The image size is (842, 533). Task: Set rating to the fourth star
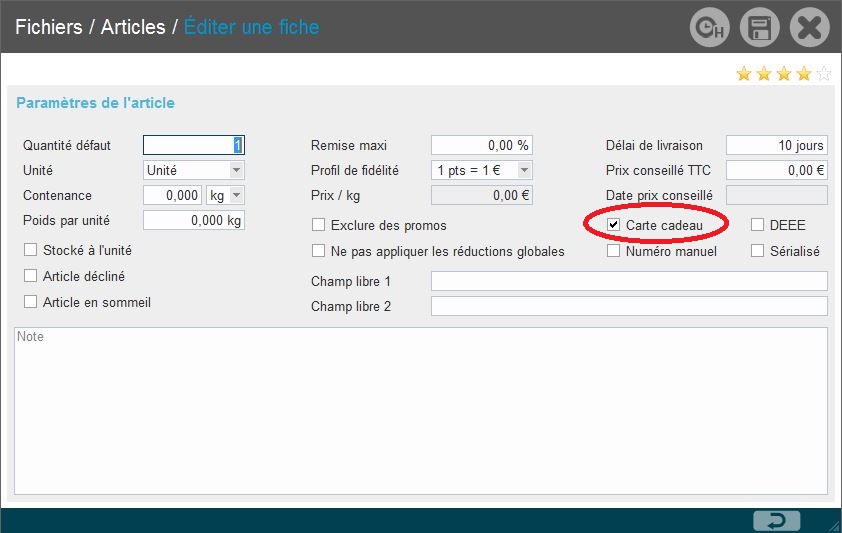(804, 74)
